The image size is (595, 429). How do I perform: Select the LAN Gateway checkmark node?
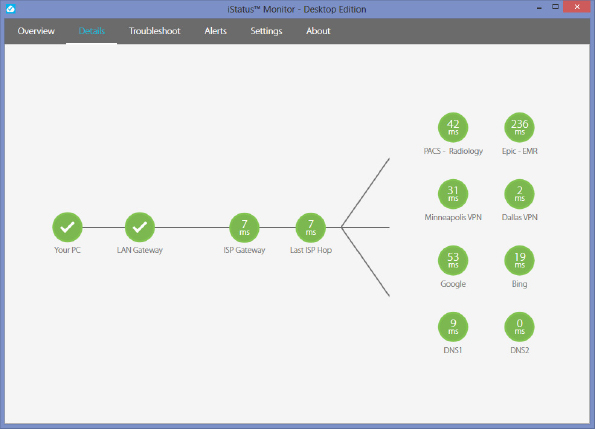tap(140, 227)
